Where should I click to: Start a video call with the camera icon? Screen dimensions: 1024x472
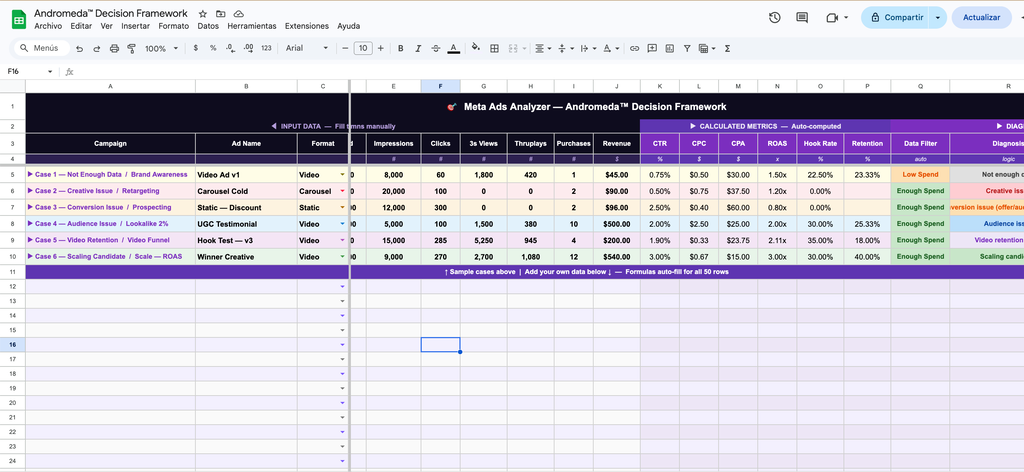pos(832,18)
